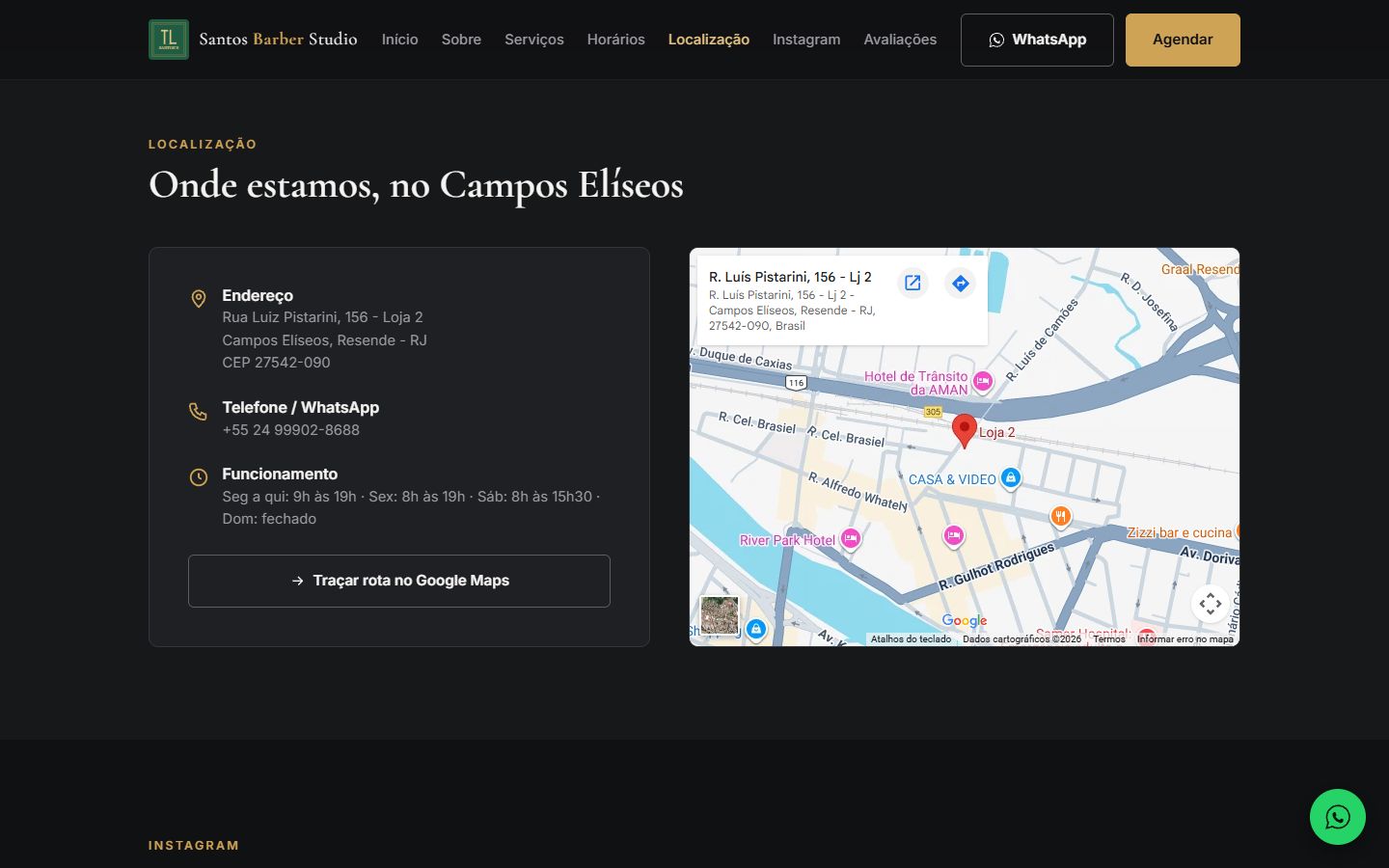This screenshot has height=868, width=1389.
Task: Jump to the Instagram nav item
Action: (x=806, y=40)
